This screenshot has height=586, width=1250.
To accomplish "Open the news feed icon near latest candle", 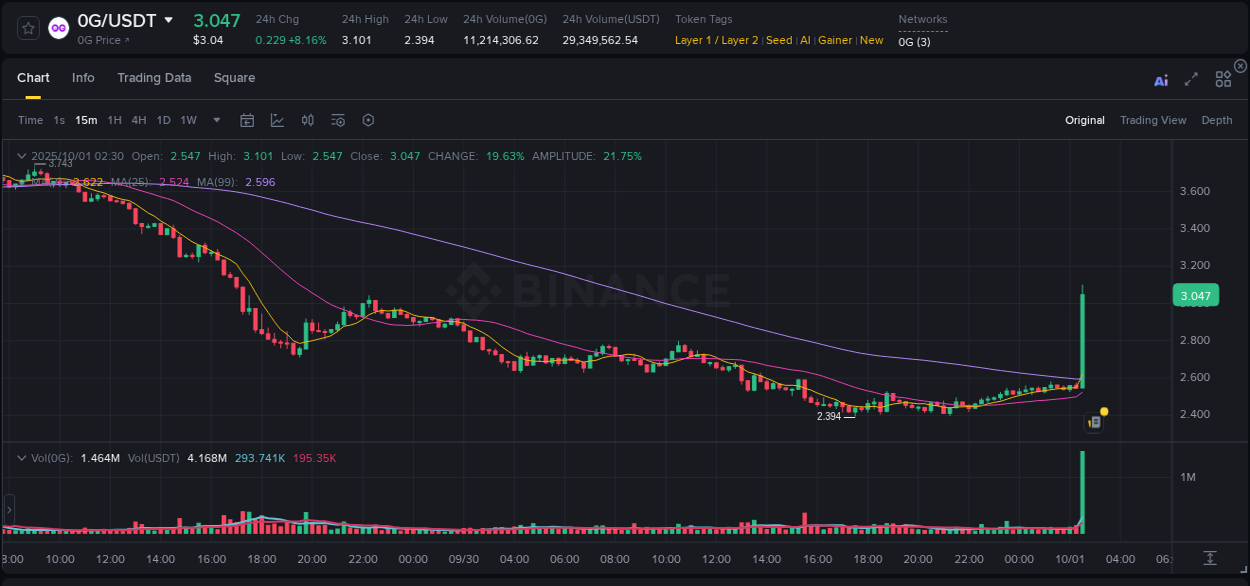I will [1094, 421].
